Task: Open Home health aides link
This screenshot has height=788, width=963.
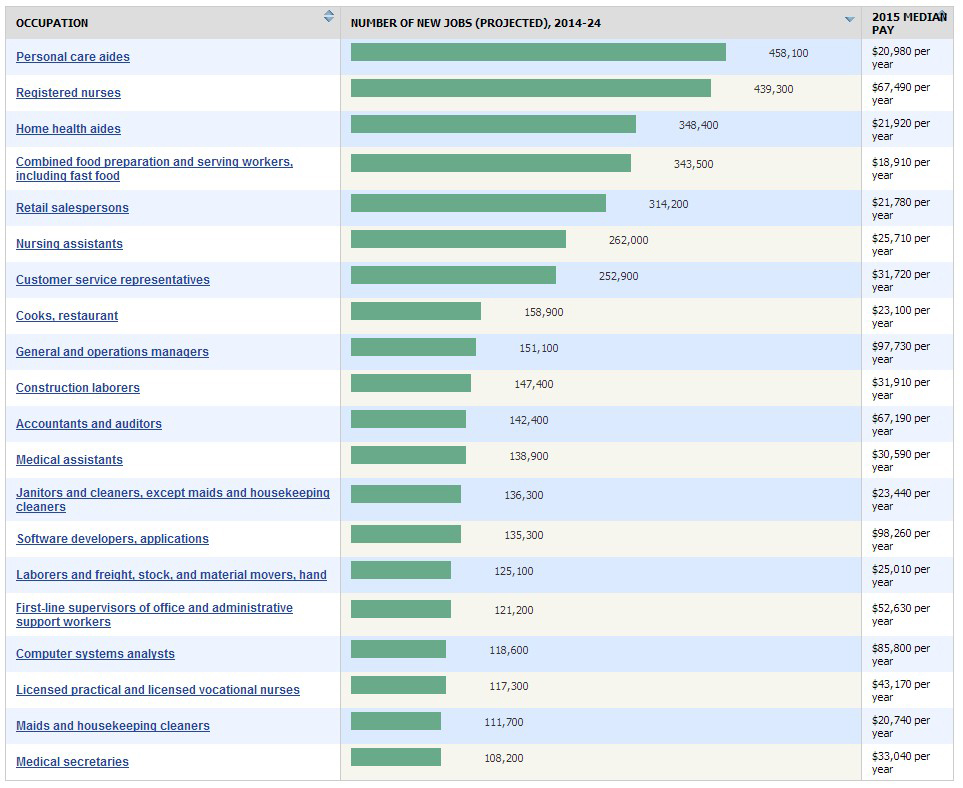Action: tap(68, 129)
